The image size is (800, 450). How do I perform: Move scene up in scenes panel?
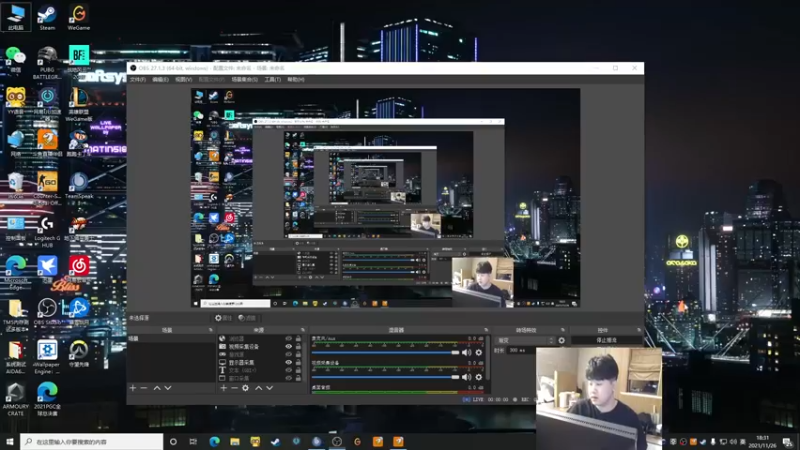(157, 388)
